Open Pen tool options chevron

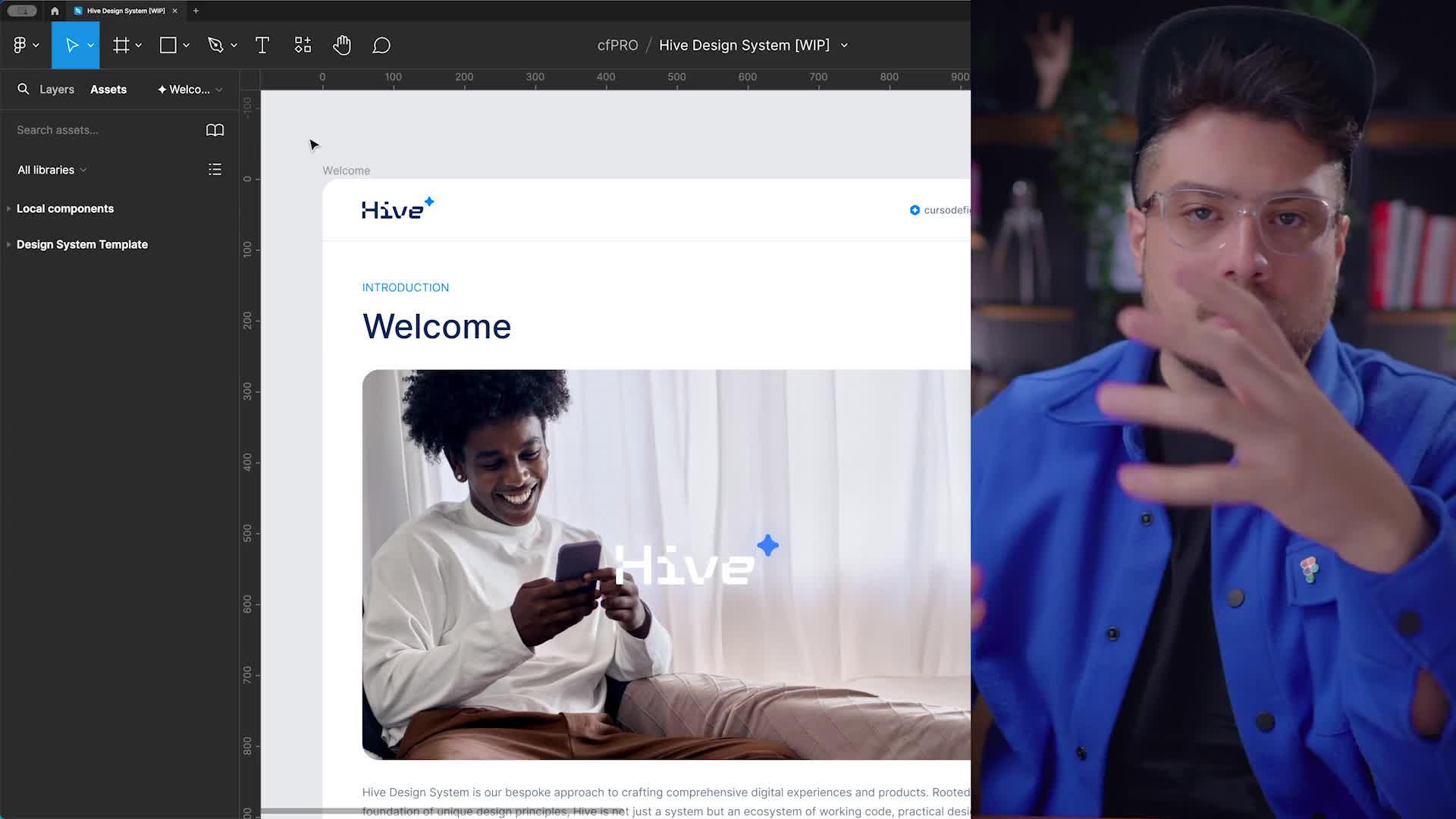click(234, 45)
